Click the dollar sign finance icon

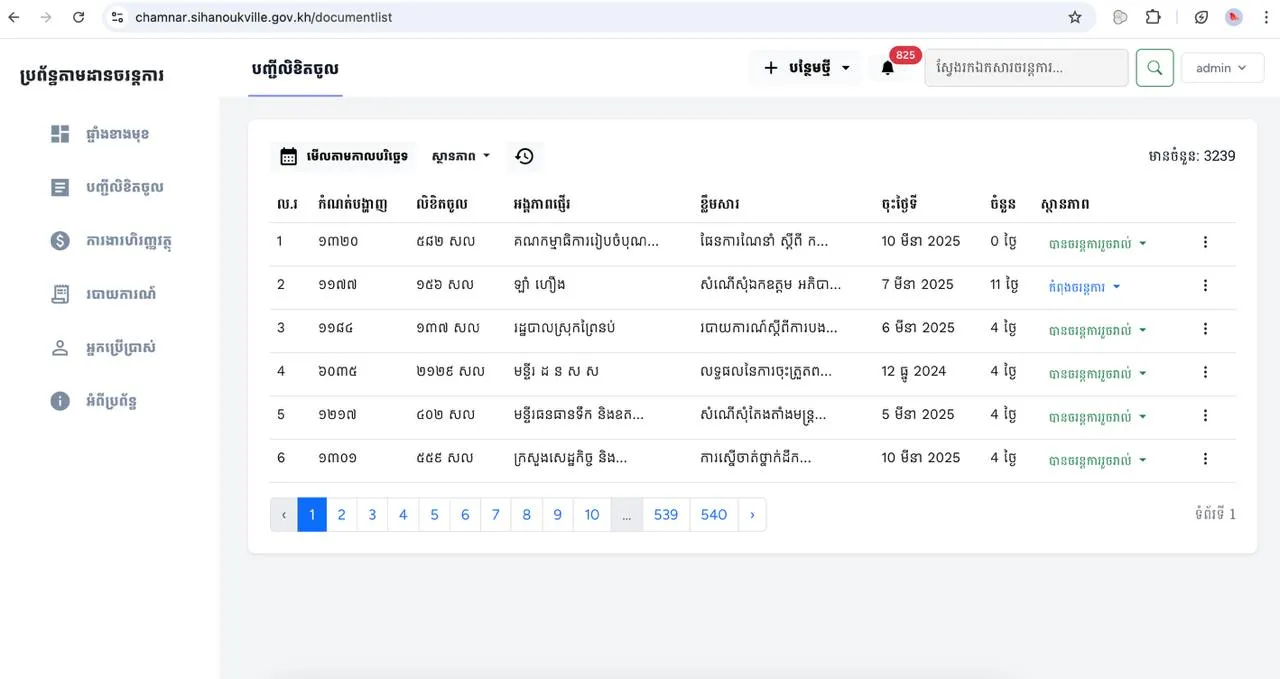[60, 241]
